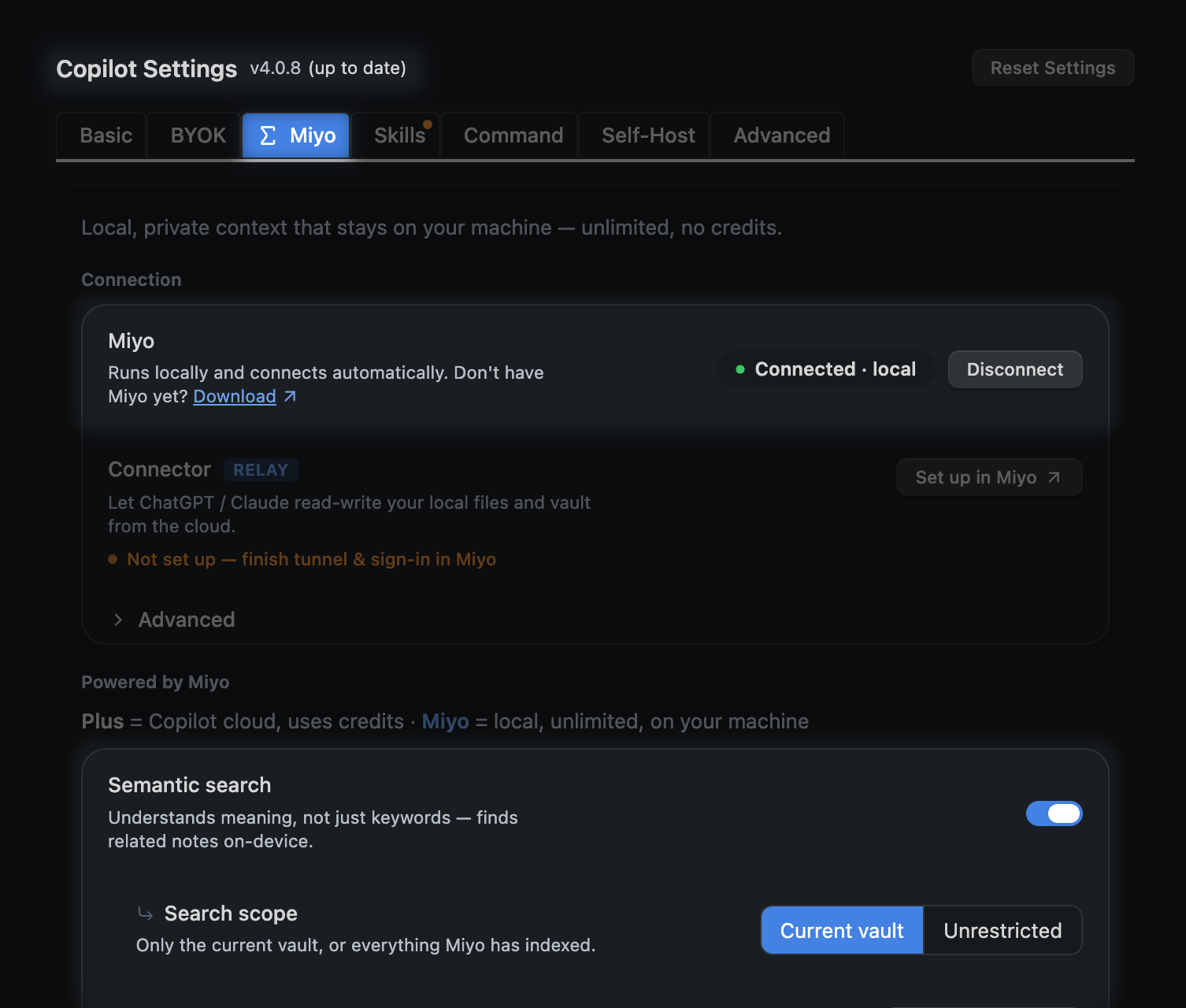This screenshot has width=1186, height=1008.
Task: Click the version text v4.0.8 (up to date)
Action: (x=328, y=68)
